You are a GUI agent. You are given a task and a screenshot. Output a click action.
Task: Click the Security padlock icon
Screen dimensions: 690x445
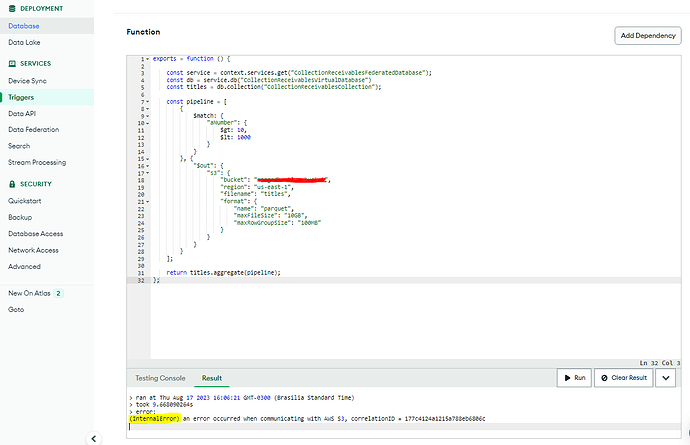click(11, 183)
